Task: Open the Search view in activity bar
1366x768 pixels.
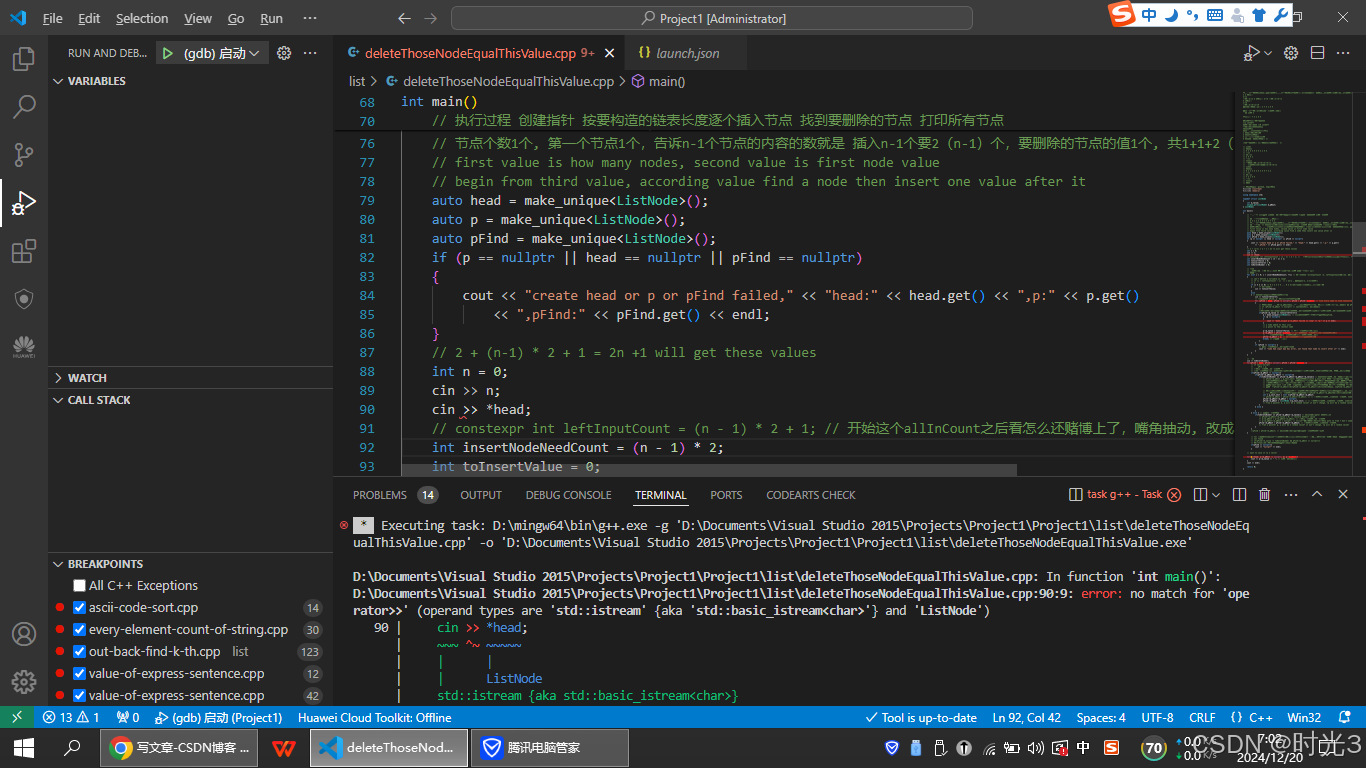Action: [24, 106]
